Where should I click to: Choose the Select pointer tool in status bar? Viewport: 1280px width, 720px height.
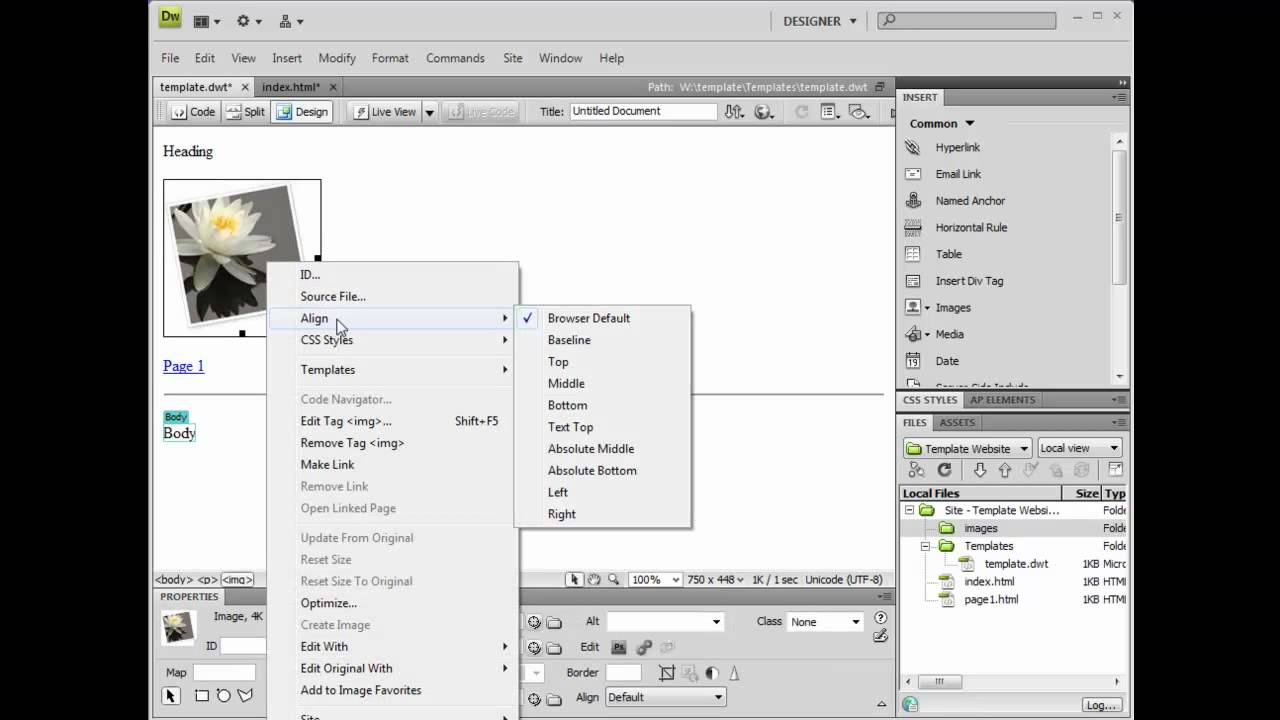point(575,579)
